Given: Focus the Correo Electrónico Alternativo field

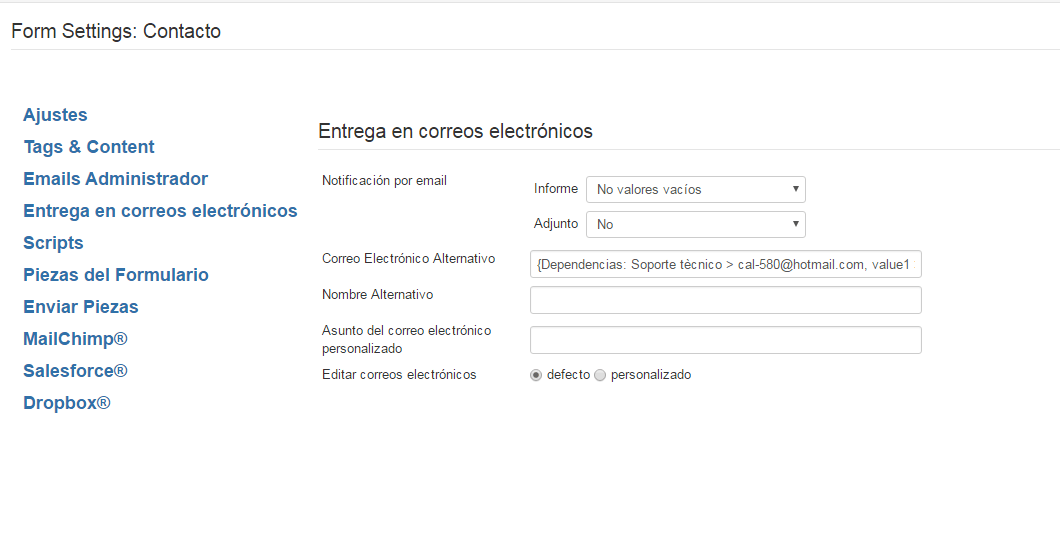Looking at the screenshot, I should pos(725,264).
